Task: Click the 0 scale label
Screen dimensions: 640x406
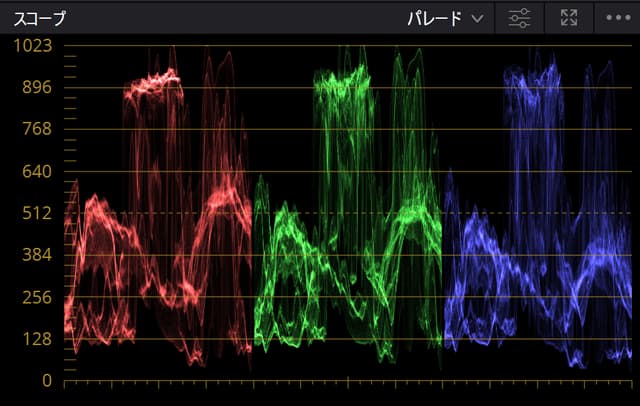Action: 47,381
